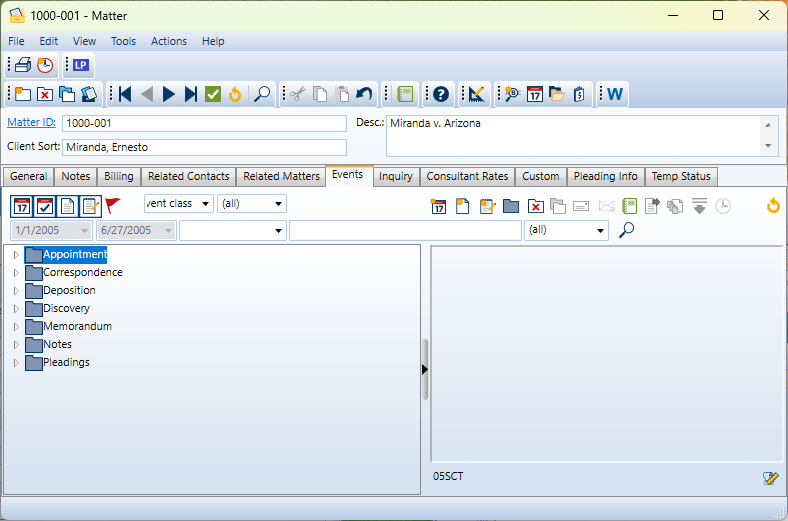Expand the Pleadings folder node

point(16,363)
